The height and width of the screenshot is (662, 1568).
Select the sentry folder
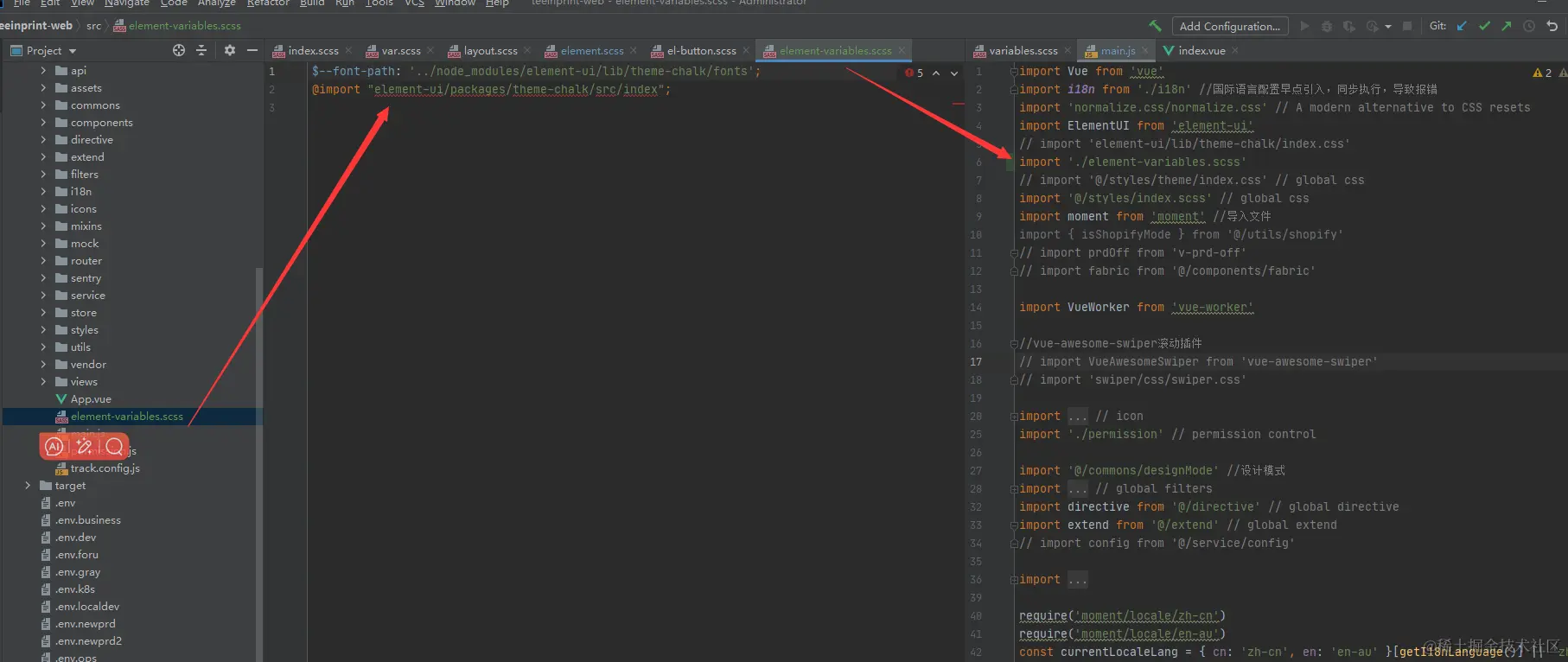click(86, 278)
